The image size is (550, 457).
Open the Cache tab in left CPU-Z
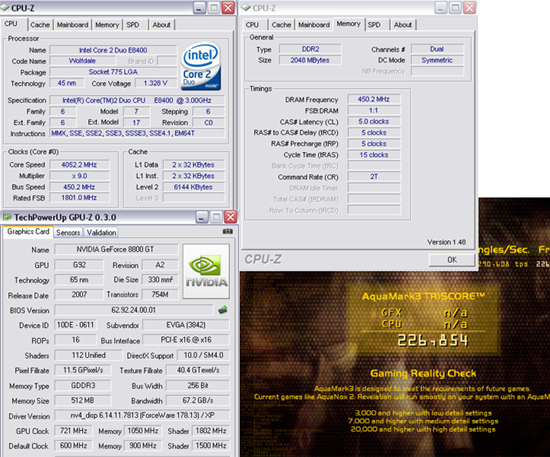(x=40, y=25)
